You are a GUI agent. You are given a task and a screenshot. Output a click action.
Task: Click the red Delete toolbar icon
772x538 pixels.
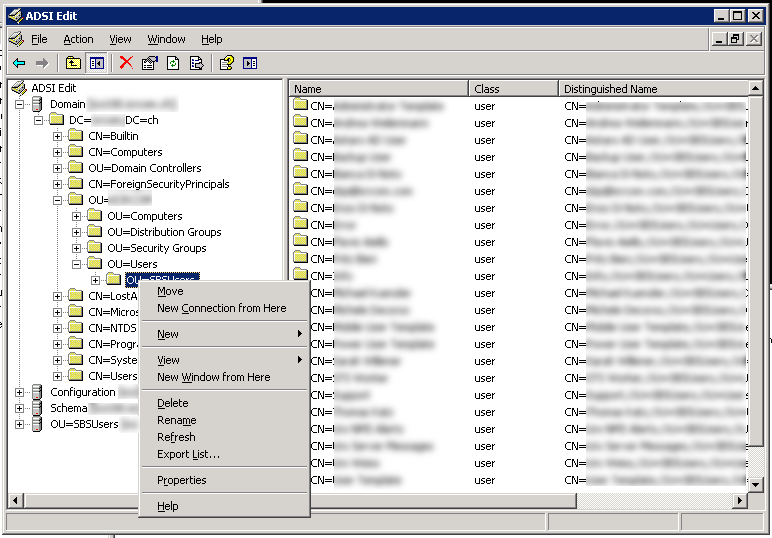tap(126, 63)
